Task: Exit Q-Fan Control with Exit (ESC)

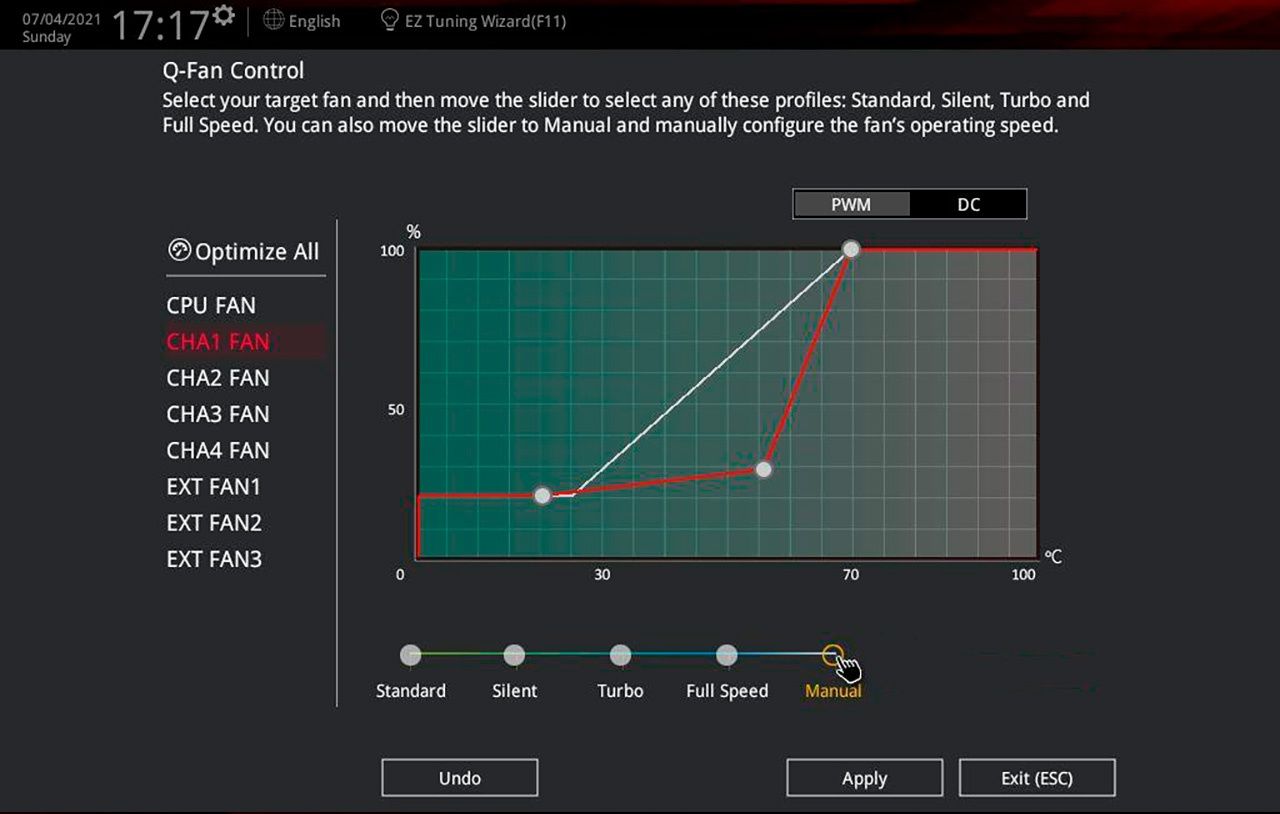Action: 1036,777
